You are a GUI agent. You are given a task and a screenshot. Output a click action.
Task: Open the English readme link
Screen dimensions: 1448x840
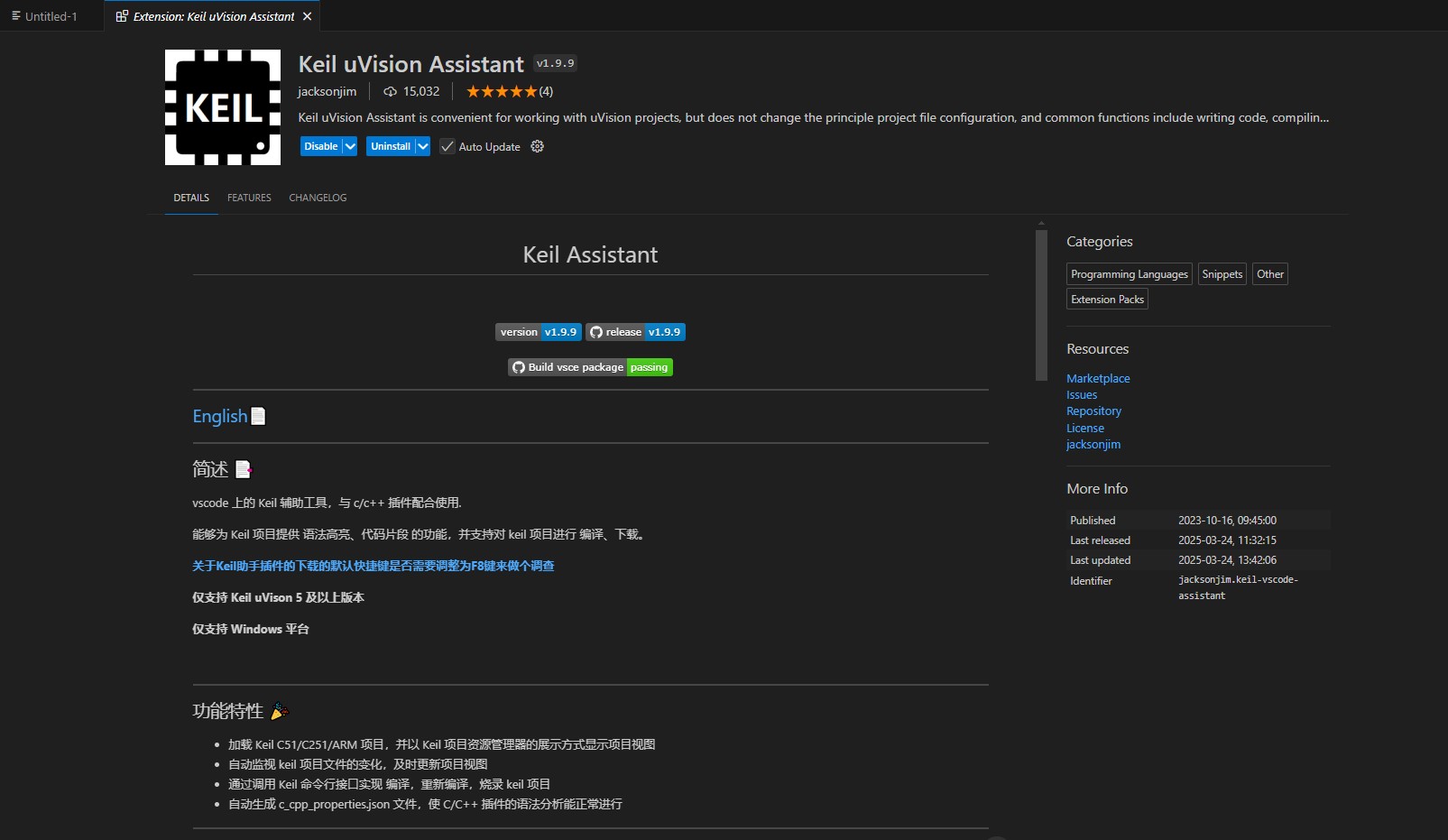point(219,416)
